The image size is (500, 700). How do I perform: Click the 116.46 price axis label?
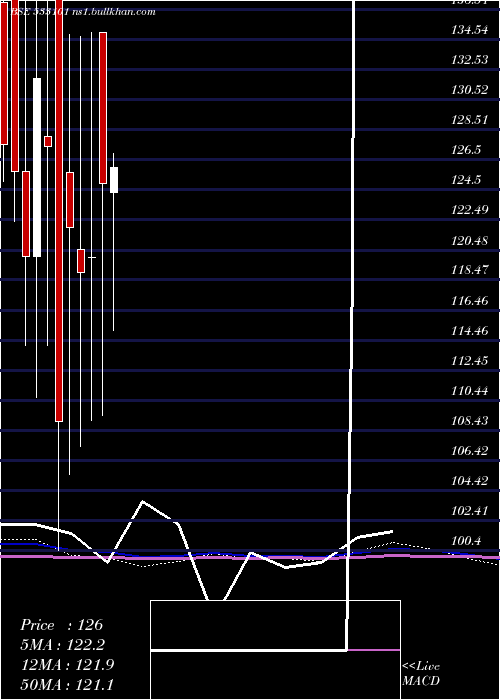click(470, 301)
